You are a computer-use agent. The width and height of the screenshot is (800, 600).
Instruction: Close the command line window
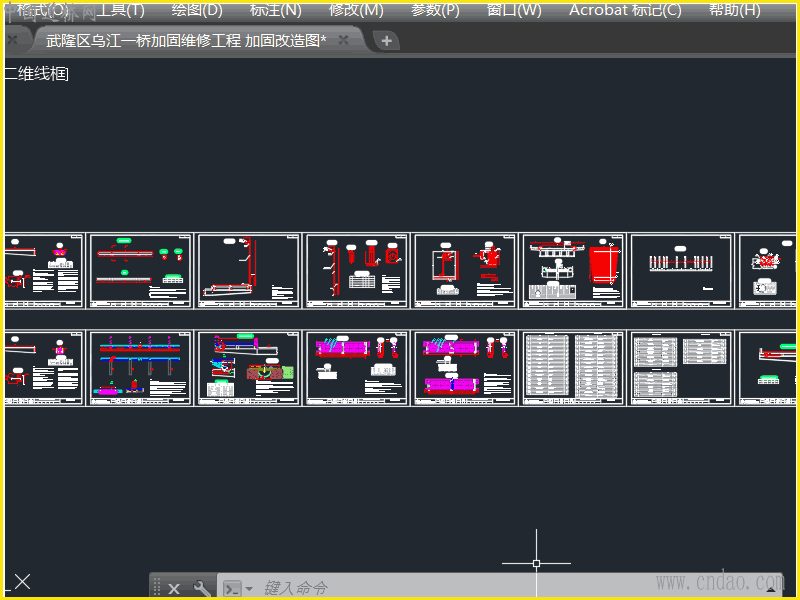[174, 589]
